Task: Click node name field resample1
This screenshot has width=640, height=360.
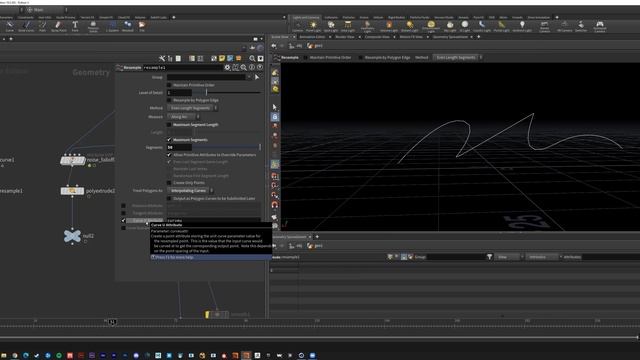Action: coord(182,67)
